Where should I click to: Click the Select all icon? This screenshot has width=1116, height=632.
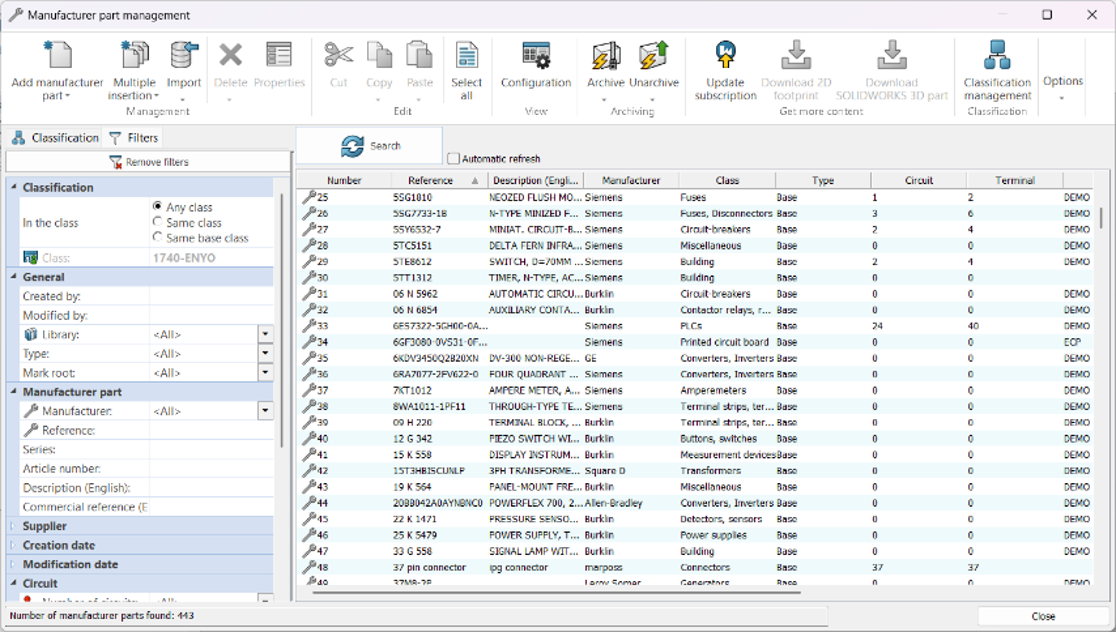click(x=467, y=56)
